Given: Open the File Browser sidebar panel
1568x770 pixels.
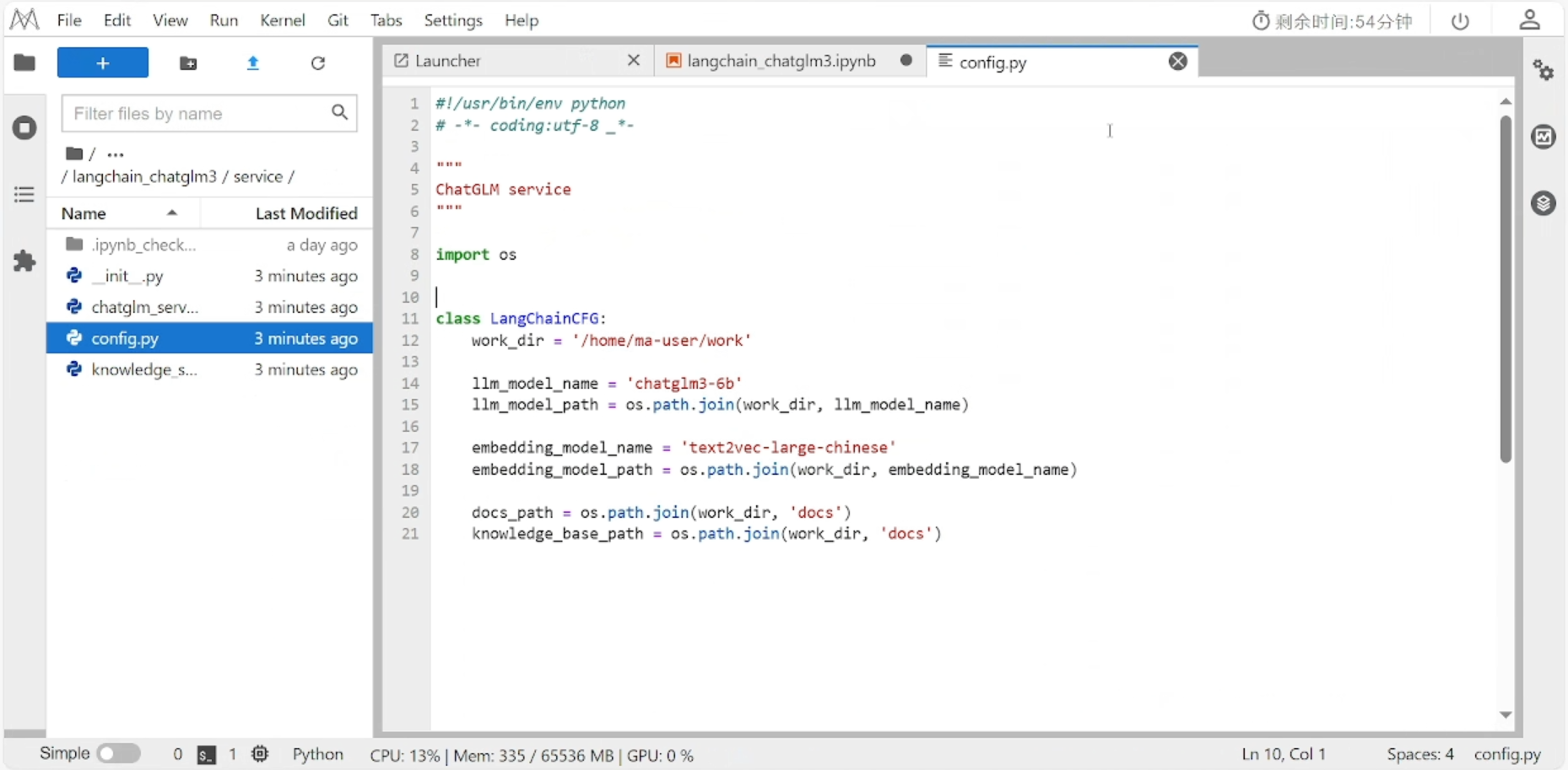Looking at the screenshot, I should click(x=24, y=62).
